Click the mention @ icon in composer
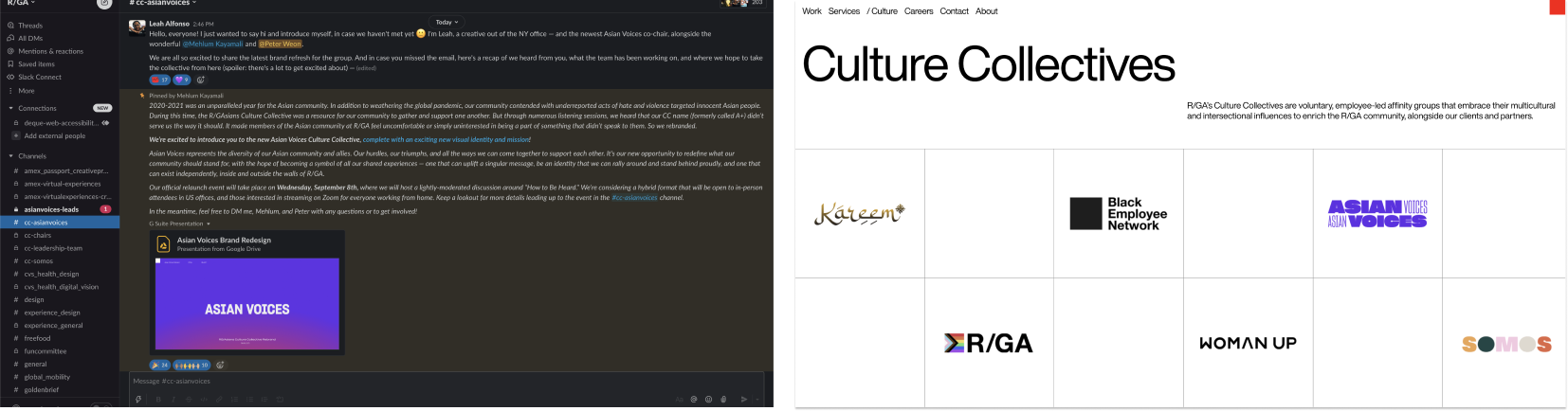The image size is (1568, 411). coord(694,400)
